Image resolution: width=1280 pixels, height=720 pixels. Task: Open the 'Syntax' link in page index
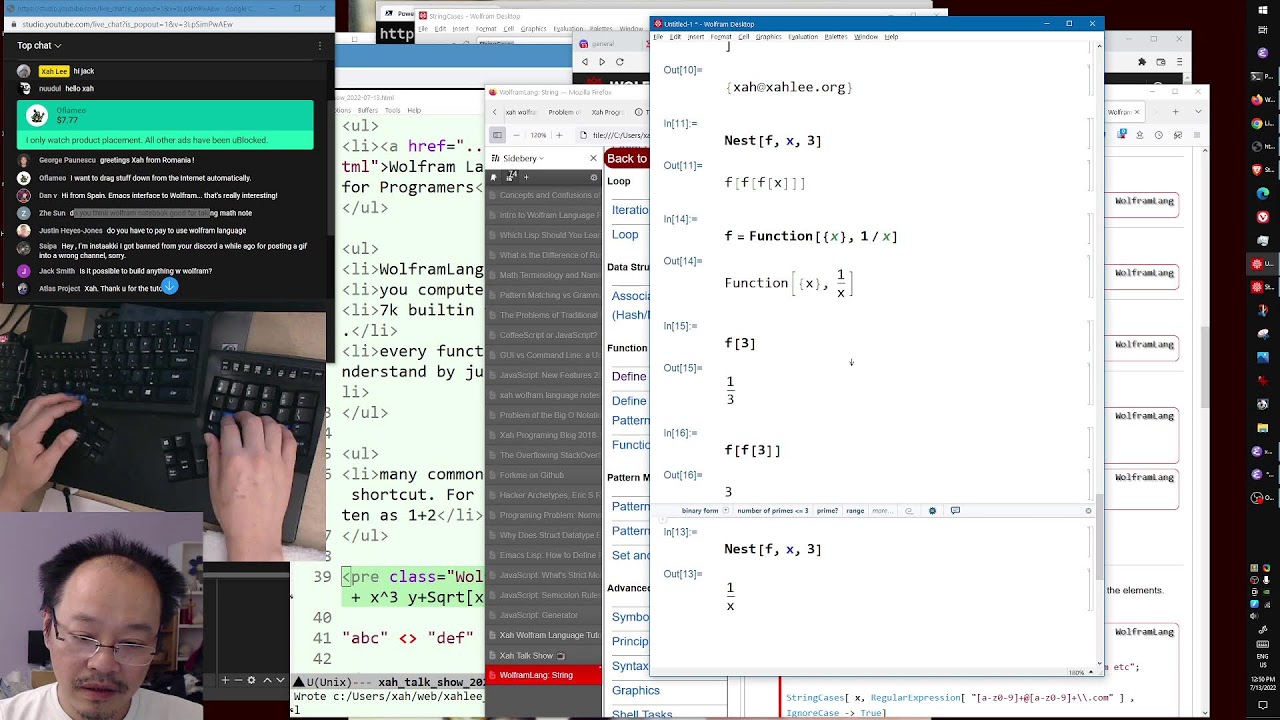tap(630, 666)
